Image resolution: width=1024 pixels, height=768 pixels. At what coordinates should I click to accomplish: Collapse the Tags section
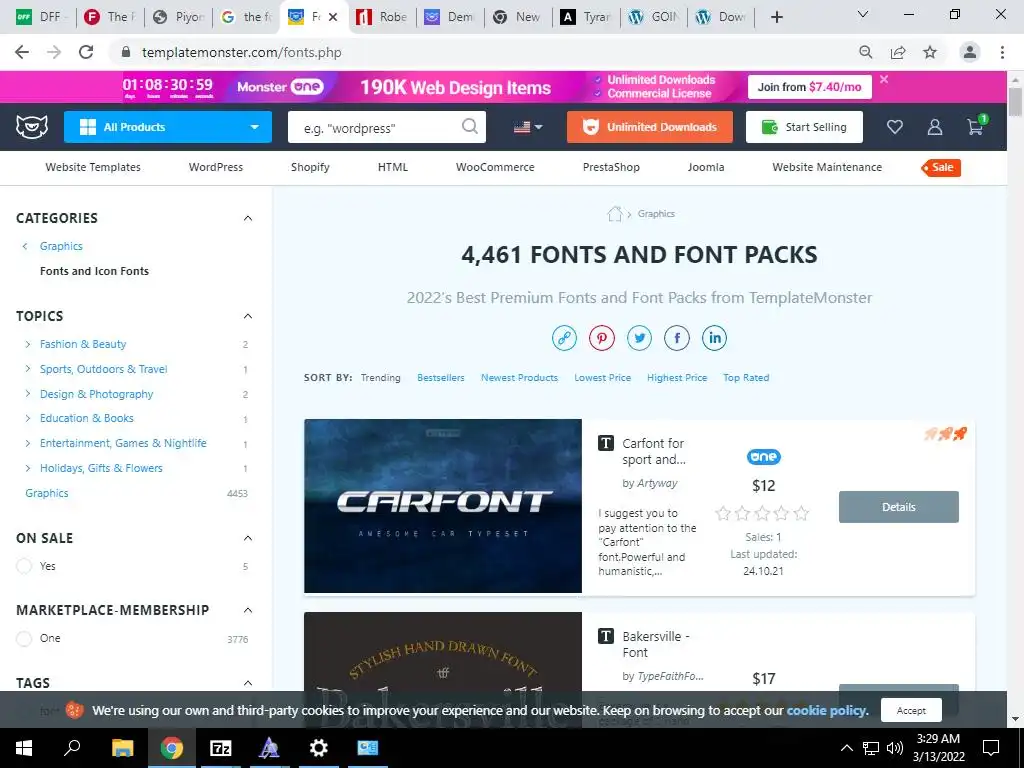click(248, 683)
